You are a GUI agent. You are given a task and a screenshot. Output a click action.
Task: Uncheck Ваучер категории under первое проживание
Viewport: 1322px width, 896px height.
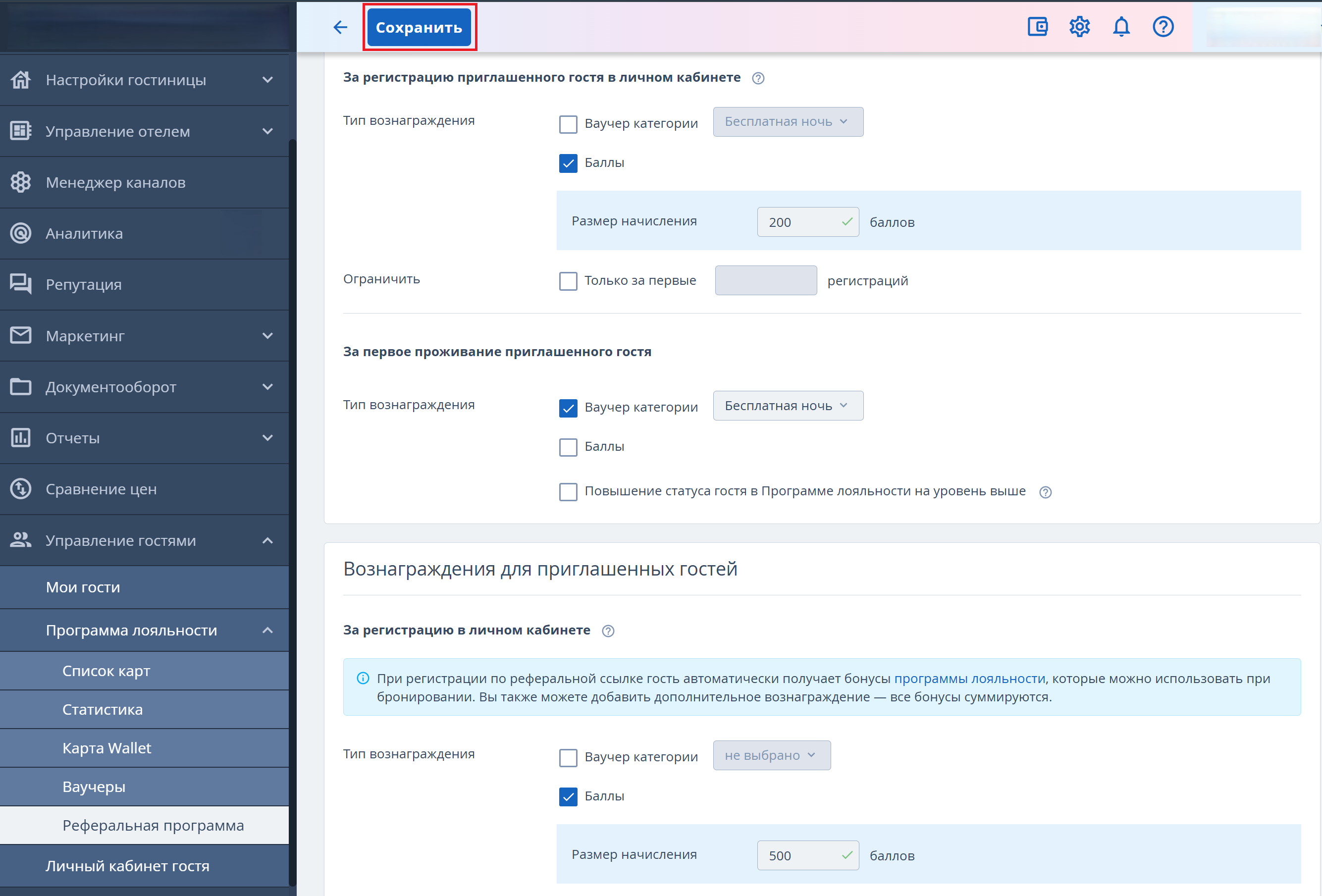(x=568, y=407)
